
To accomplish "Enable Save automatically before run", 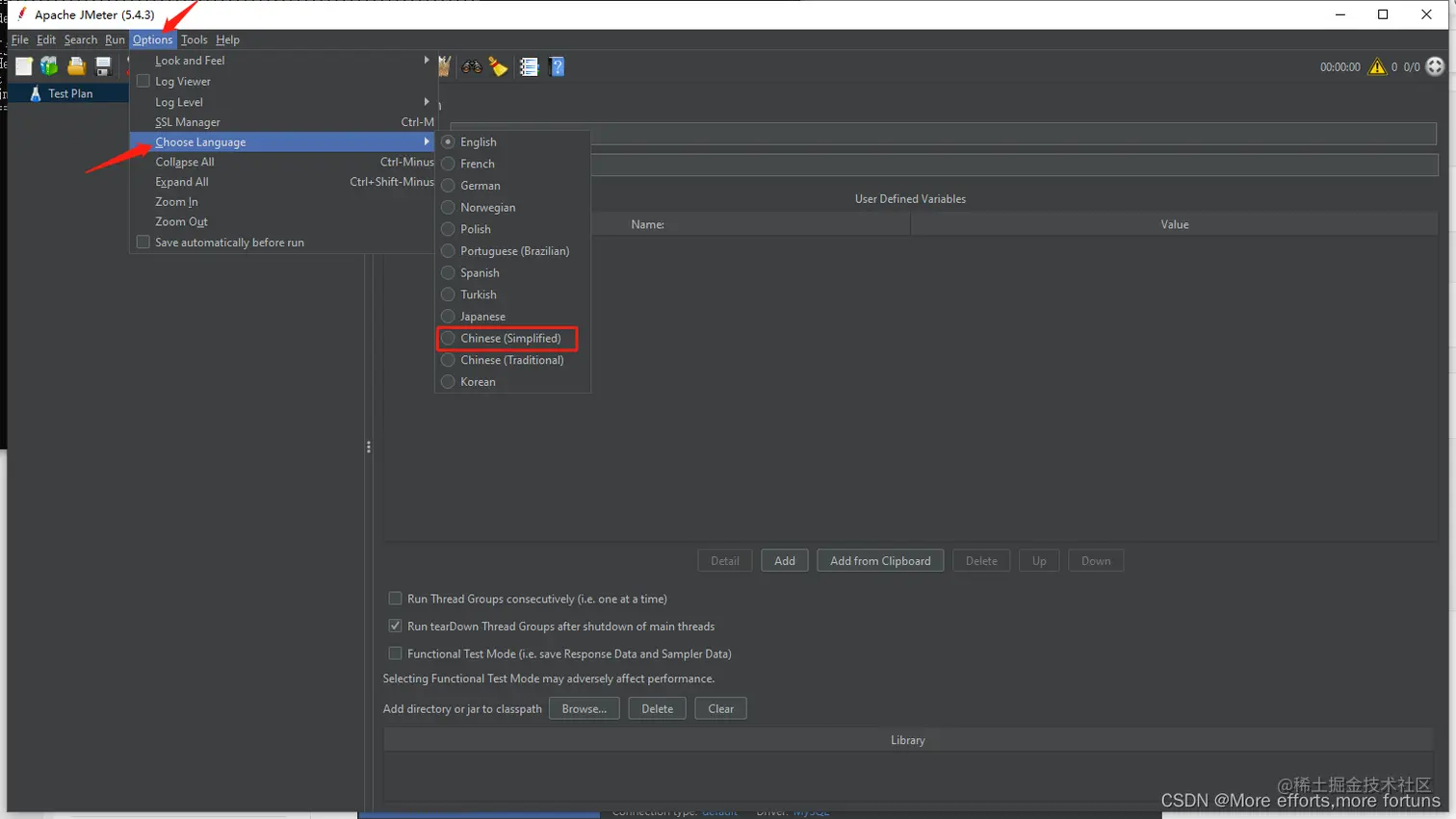I will [x=143, y=242].
